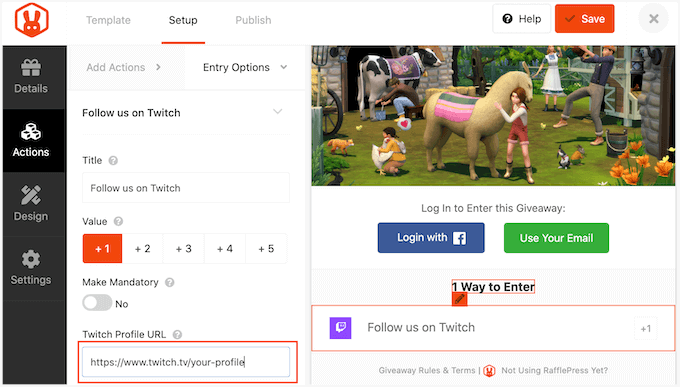Click the Twitch Profile URL field
This screenshot has width=680, height=387.
click(x=186, y=362)
